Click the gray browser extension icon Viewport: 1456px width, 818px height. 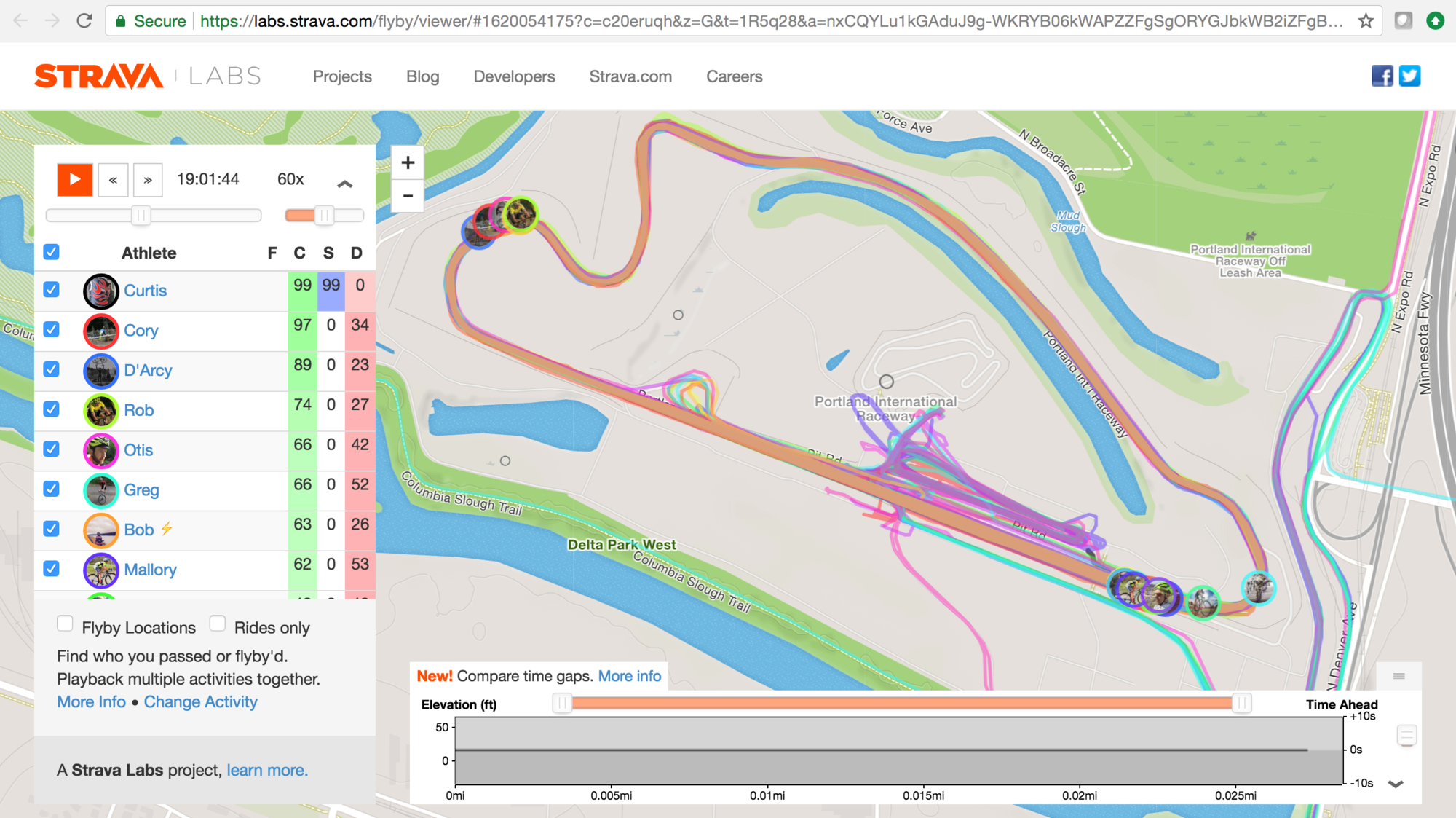[1403, 20]
